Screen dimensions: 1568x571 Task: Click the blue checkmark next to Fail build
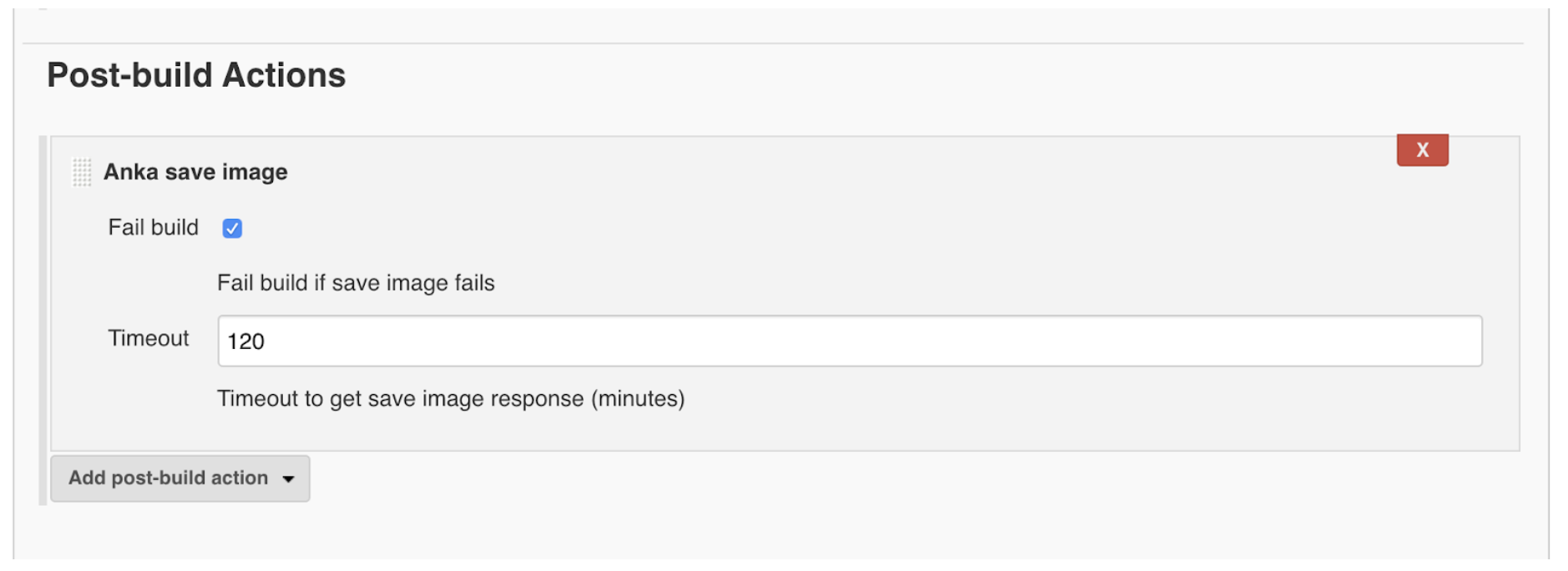(232, 228)
